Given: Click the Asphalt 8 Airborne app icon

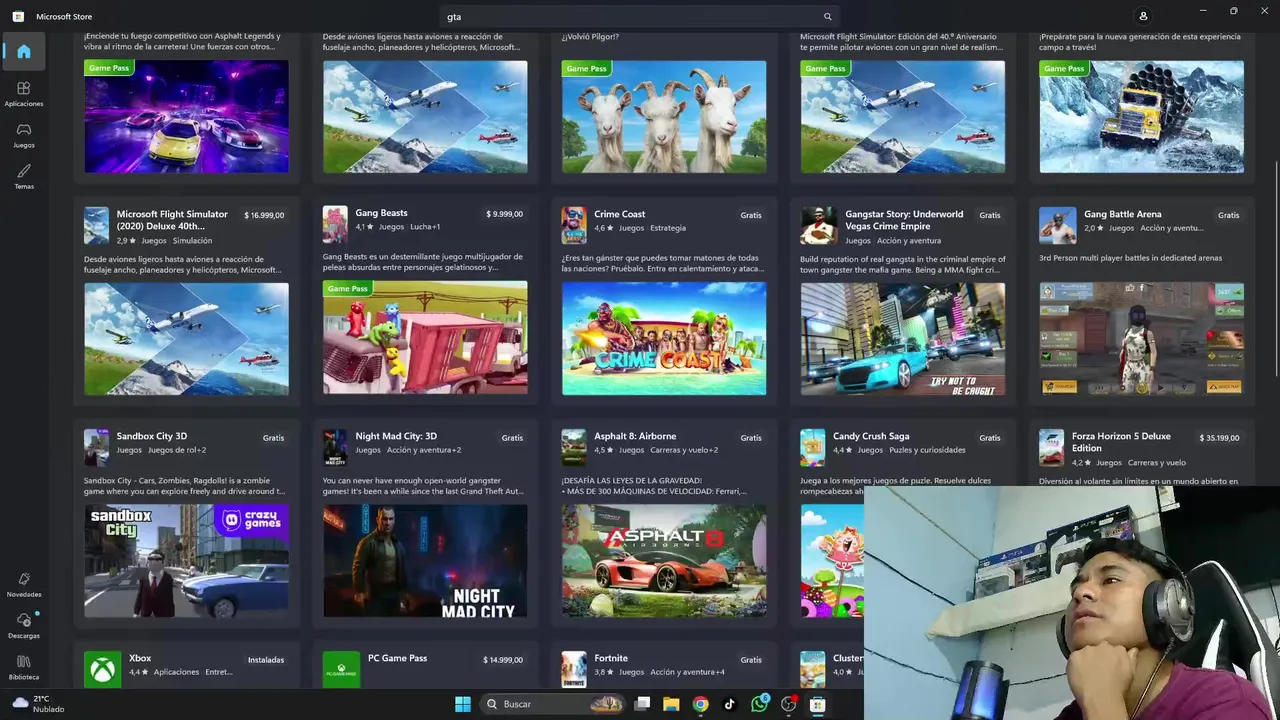Looking at the screenshot, I should 574,447.
